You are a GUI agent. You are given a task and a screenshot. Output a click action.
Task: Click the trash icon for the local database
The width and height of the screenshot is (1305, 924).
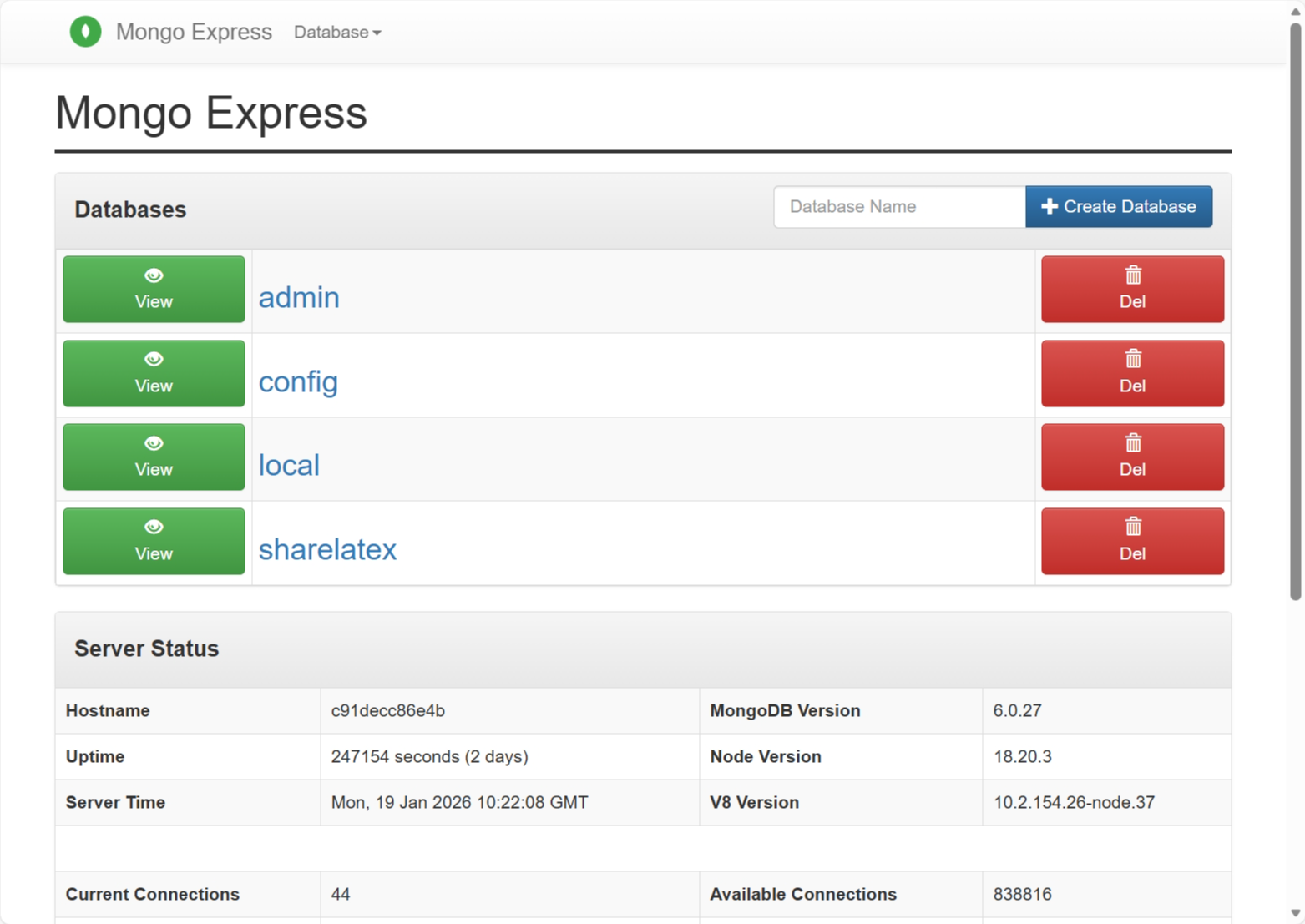pos(1132,443)
